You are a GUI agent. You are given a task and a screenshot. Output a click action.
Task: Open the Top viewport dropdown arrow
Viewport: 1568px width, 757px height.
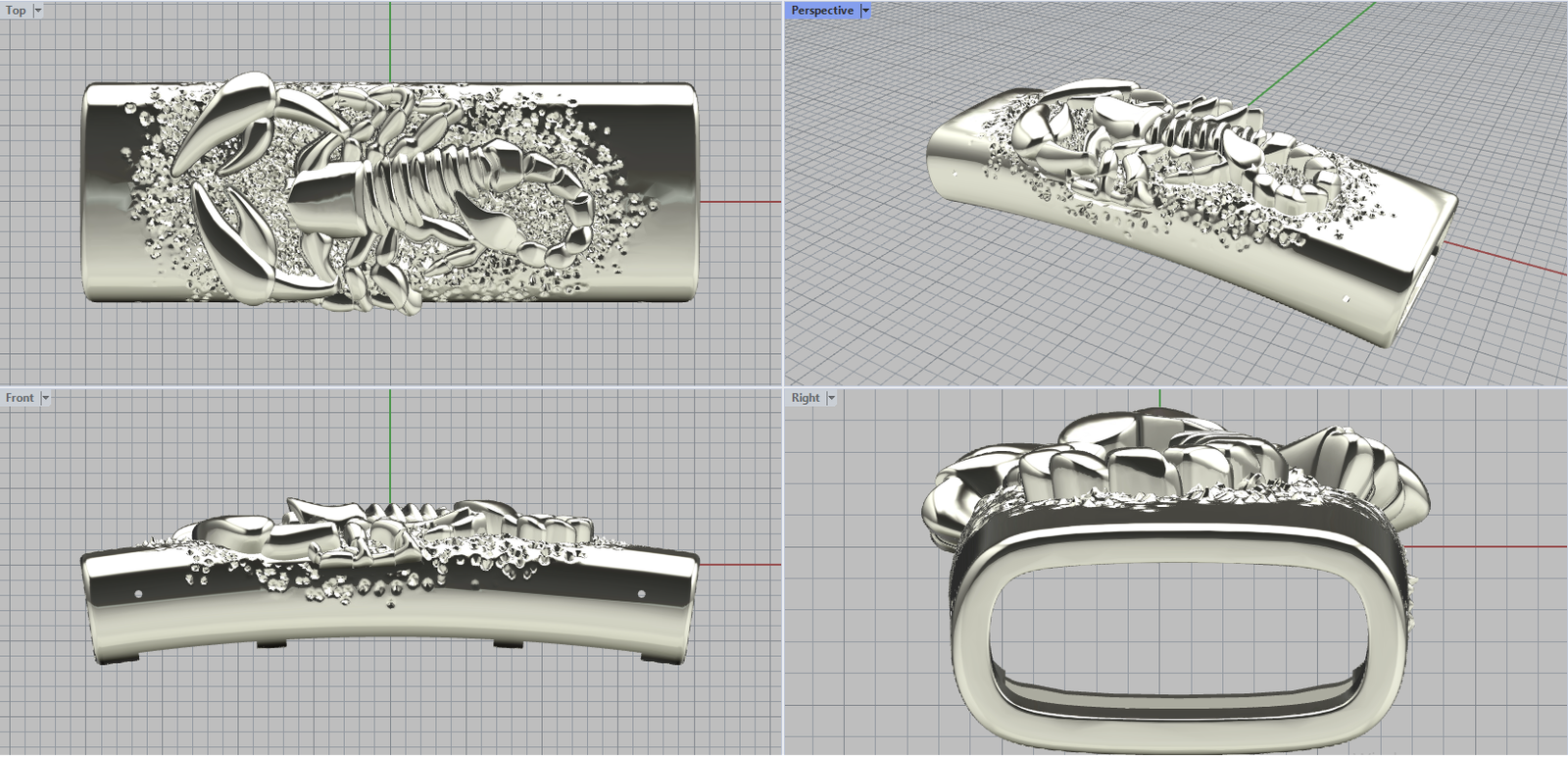point(38,11)
